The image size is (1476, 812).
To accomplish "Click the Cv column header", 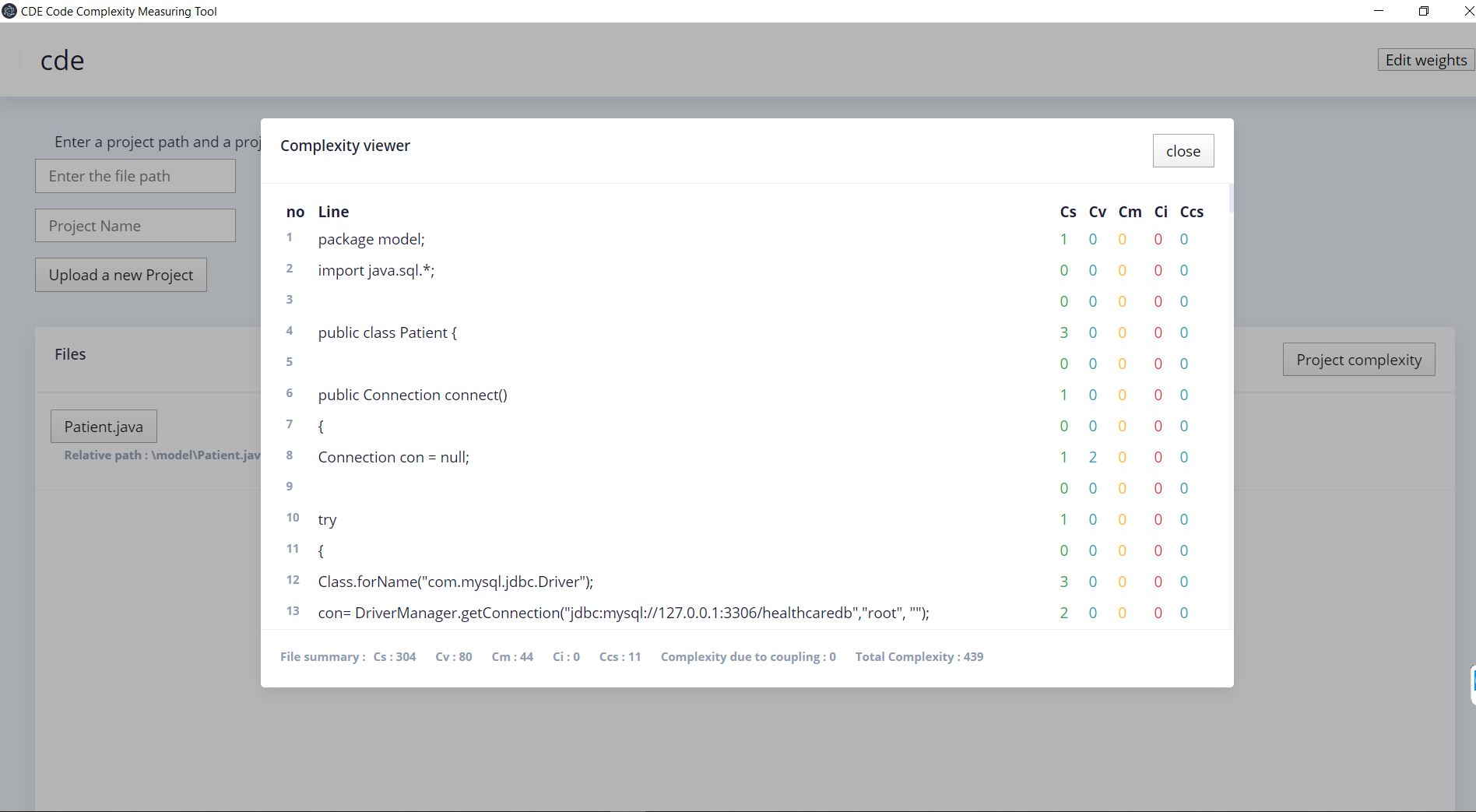I will [1097, 211].
